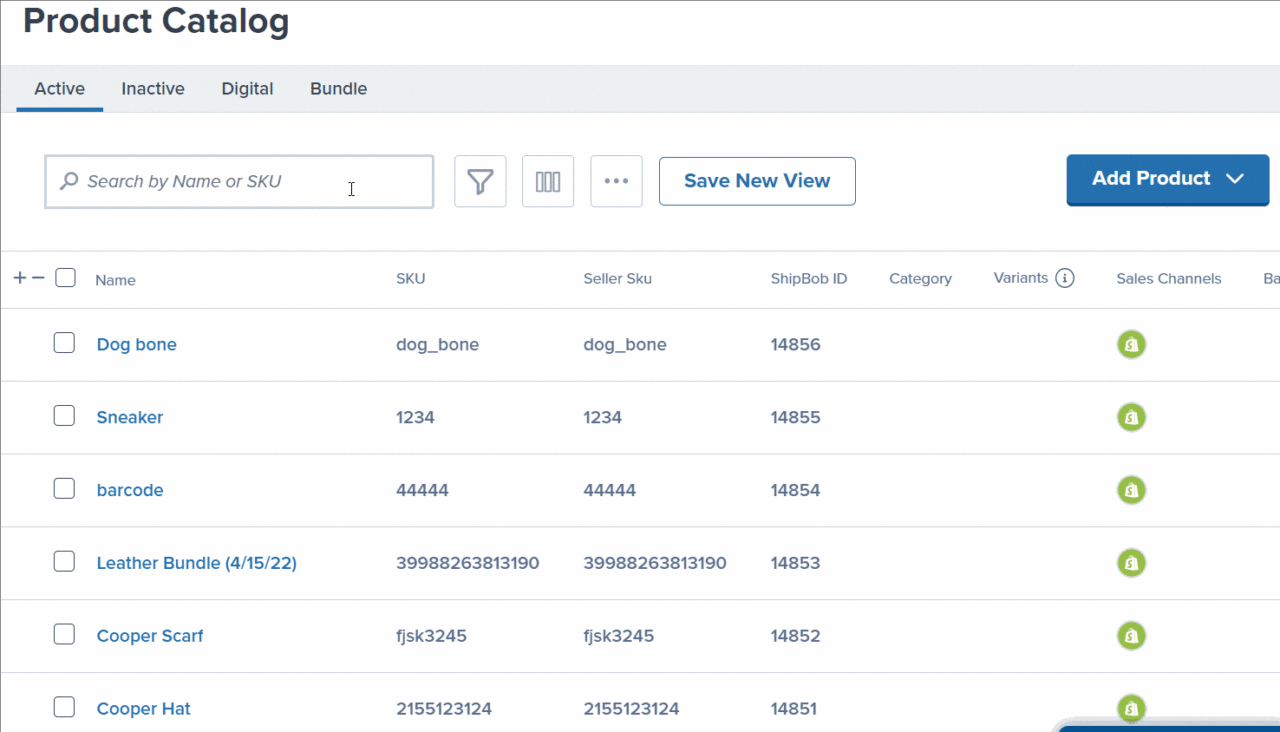Open the more options ellipsis menu
This screenshot has width=1280, height=732.
coord(616,181)
